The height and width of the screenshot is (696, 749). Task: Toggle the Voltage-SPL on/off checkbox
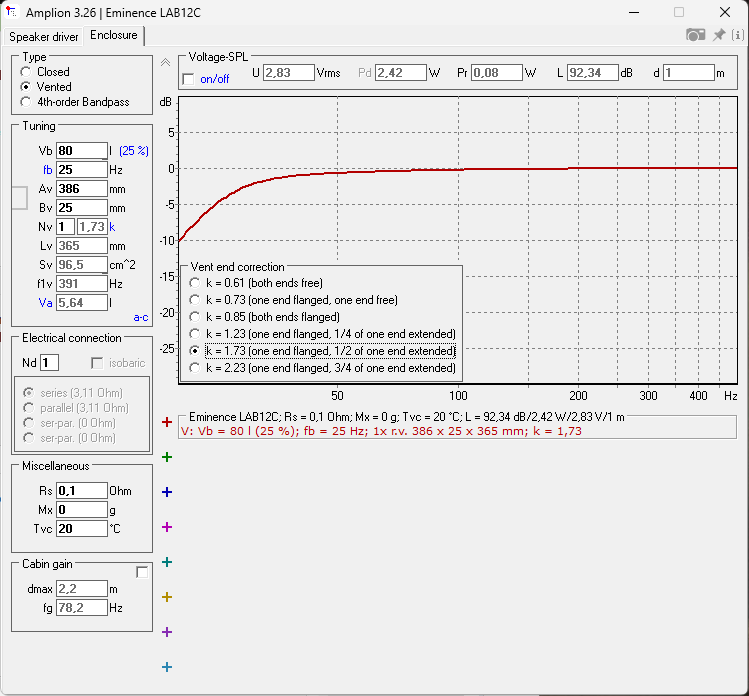[189, 79]
